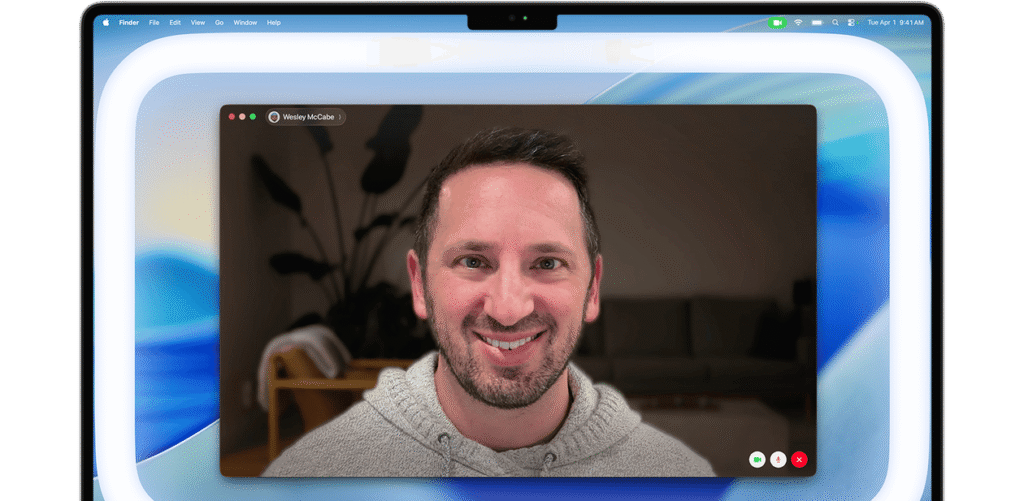This screenshot has width=1024, height=501.
Task: Check the battery status icon
Action: pos(817,22)
